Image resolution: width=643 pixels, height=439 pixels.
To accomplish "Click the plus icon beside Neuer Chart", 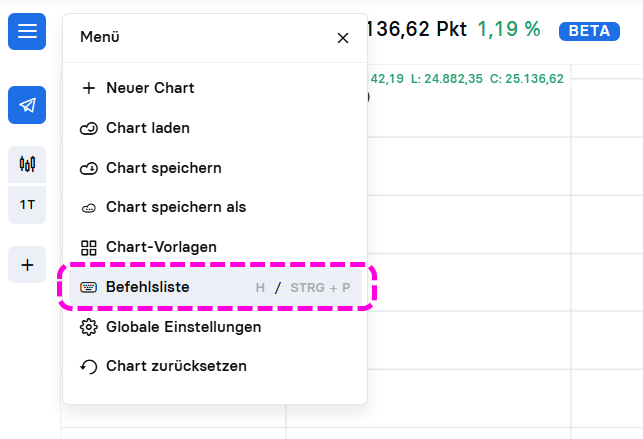I will pos(88,88).
